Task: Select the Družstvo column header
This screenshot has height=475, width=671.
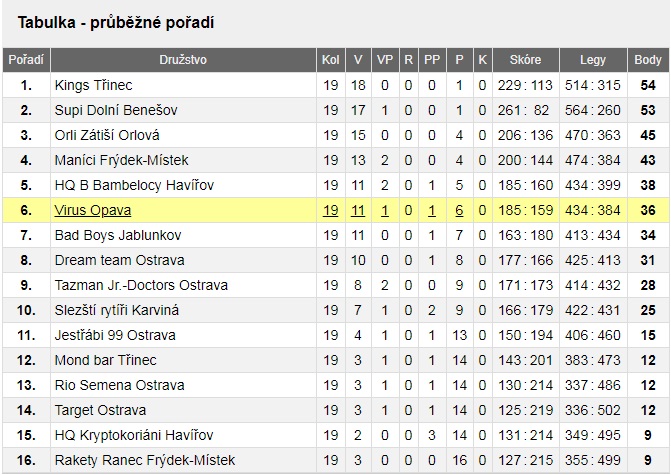Action: pyautogui.click(x=183, y=60)
